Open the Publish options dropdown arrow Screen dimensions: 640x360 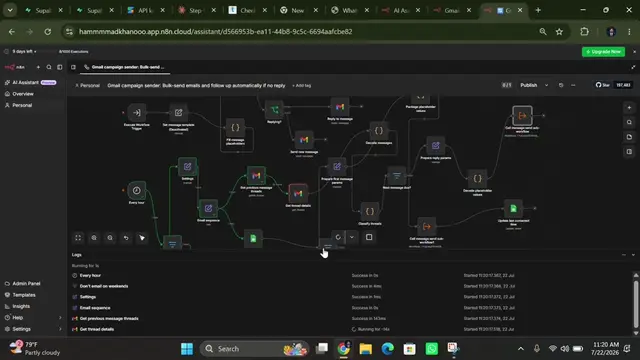click(547, 85)
